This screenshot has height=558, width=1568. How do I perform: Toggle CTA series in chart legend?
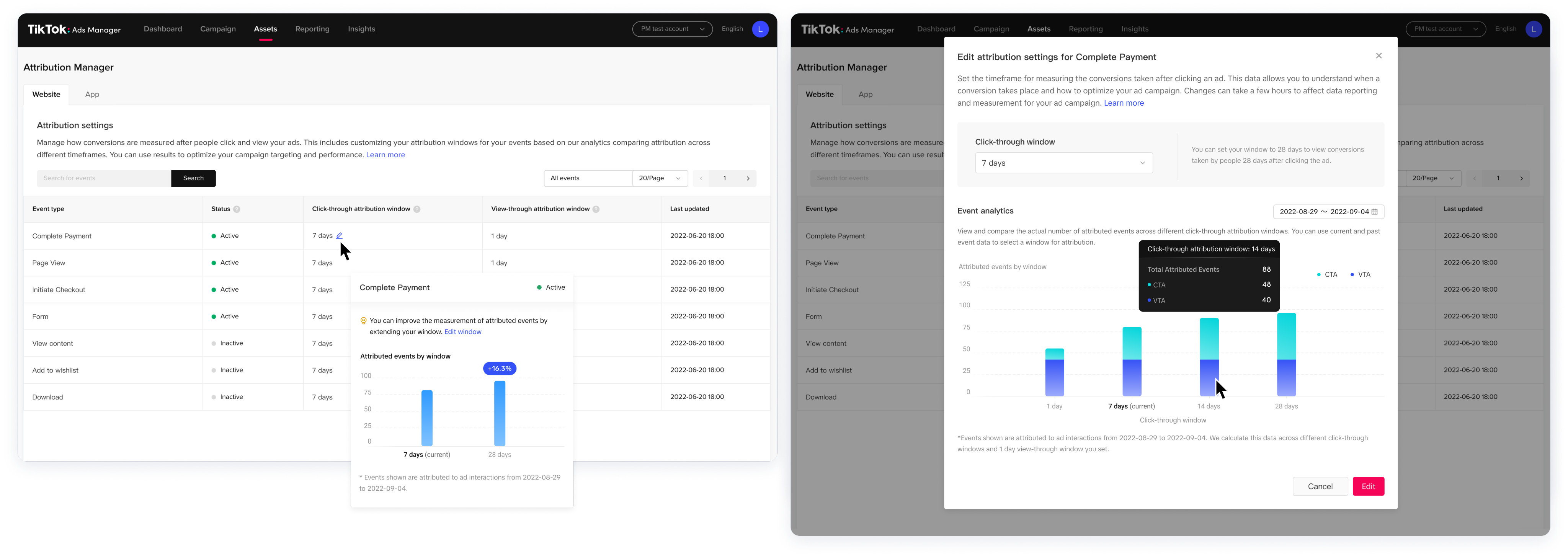tap(1327, 274)
